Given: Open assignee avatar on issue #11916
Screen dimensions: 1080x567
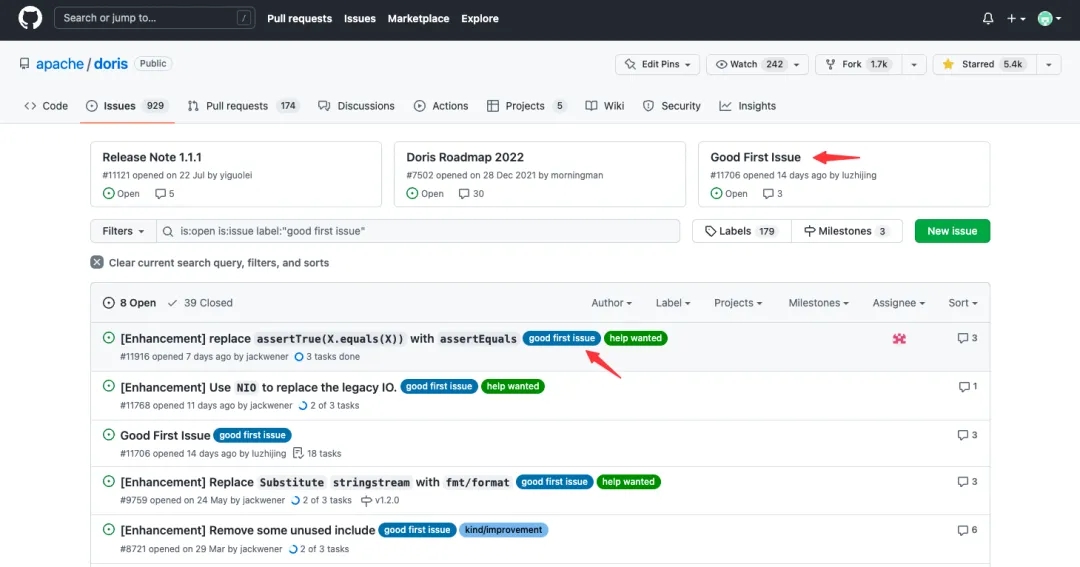Looking at the screenshot, I should (899, 338).
